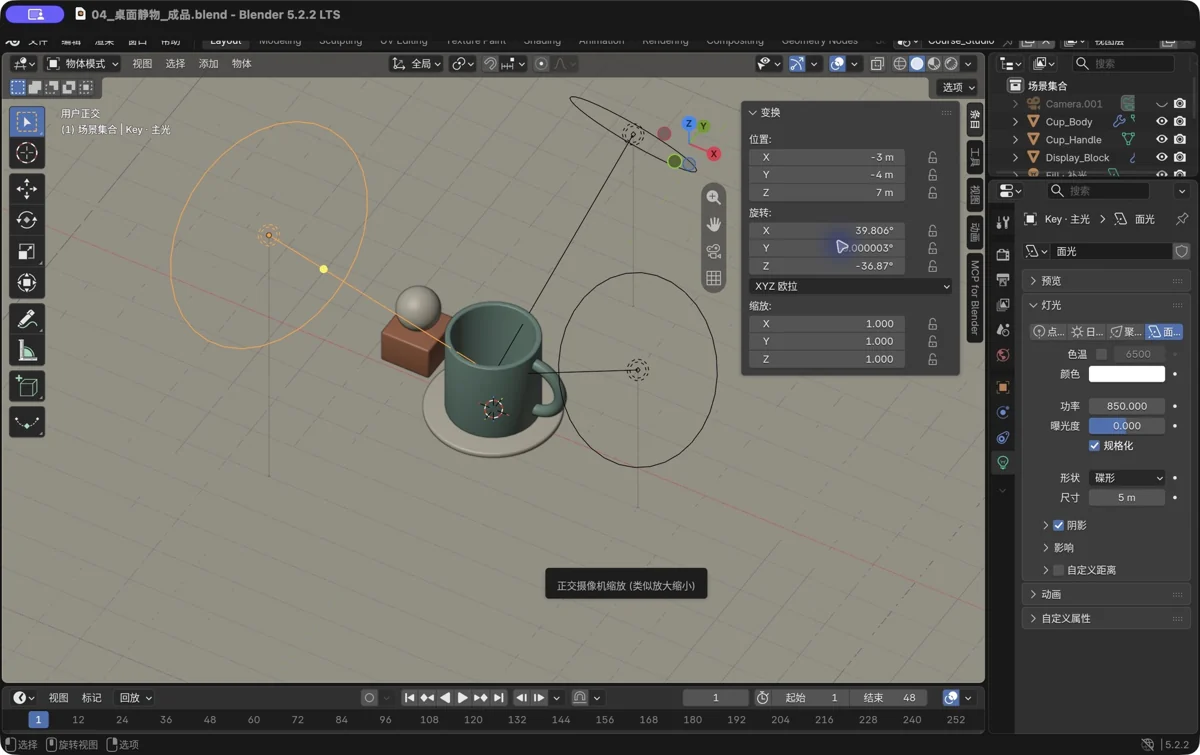
Task: Expand the 预览 panel
Action: 1107,281
